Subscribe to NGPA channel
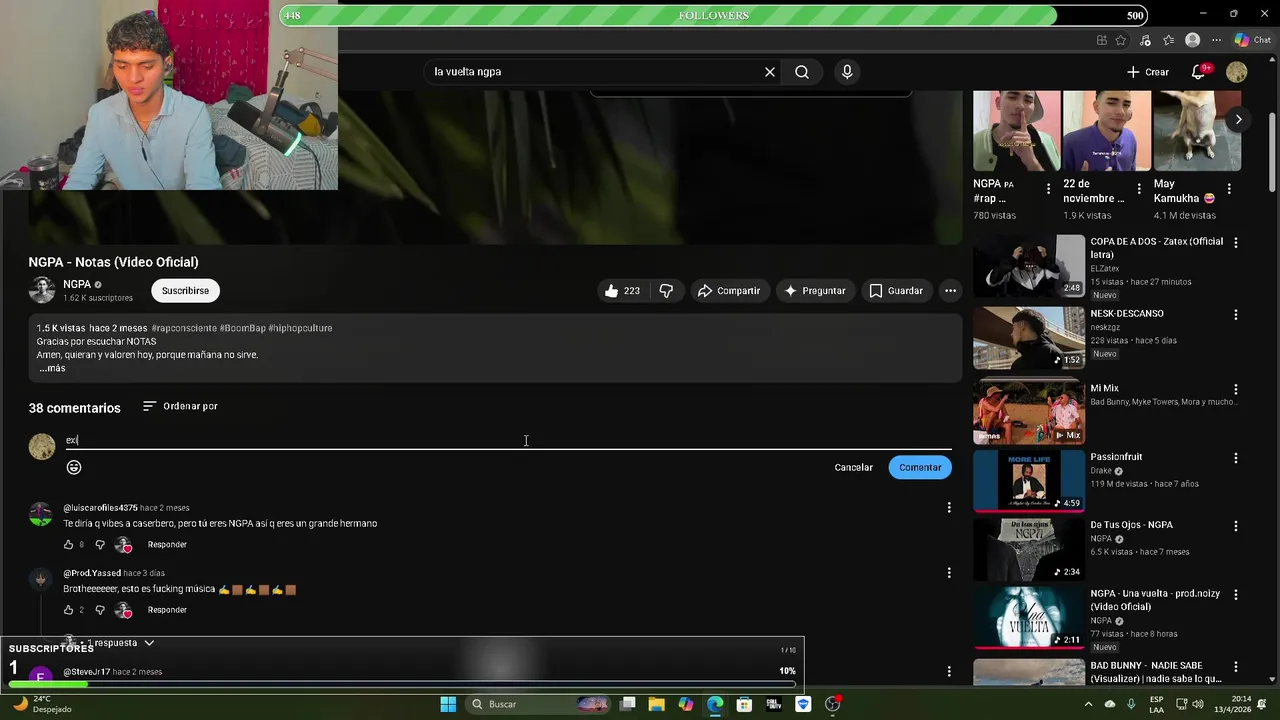Screen dimensions: 1280x720 (x=185, y=291)
